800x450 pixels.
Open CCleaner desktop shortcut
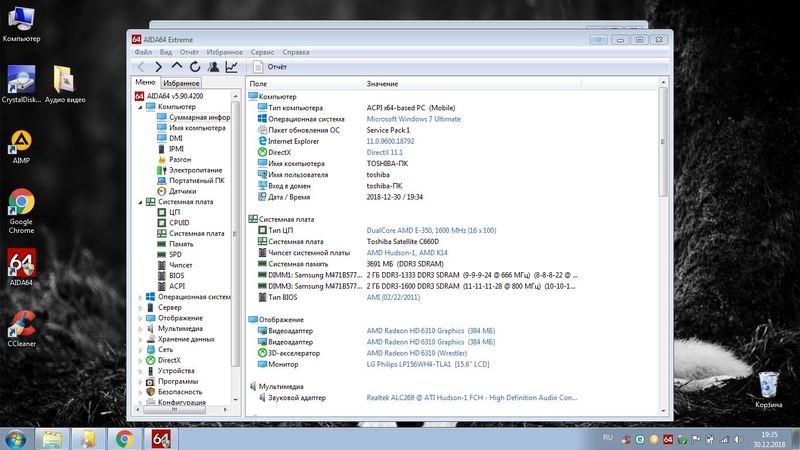click(21, 327)
